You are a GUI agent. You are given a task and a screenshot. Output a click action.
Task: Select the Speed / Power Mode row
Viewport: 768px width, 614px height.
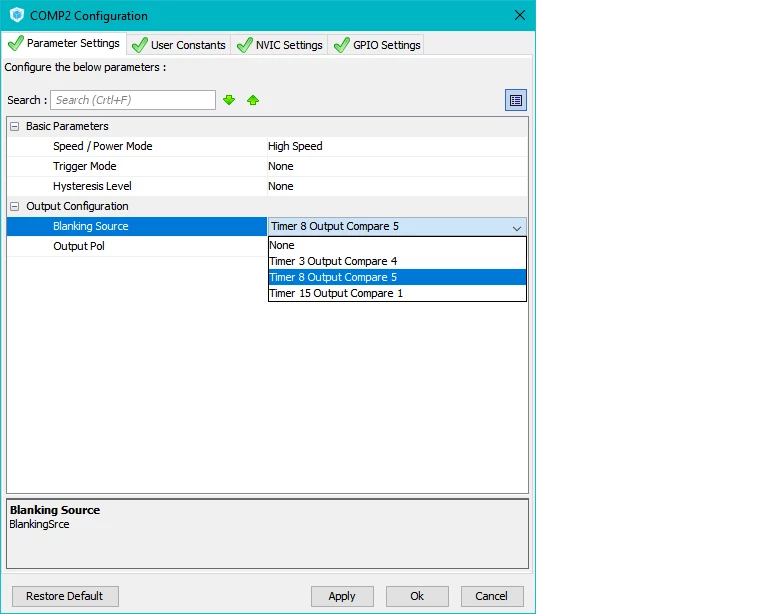tap(267, 146)
